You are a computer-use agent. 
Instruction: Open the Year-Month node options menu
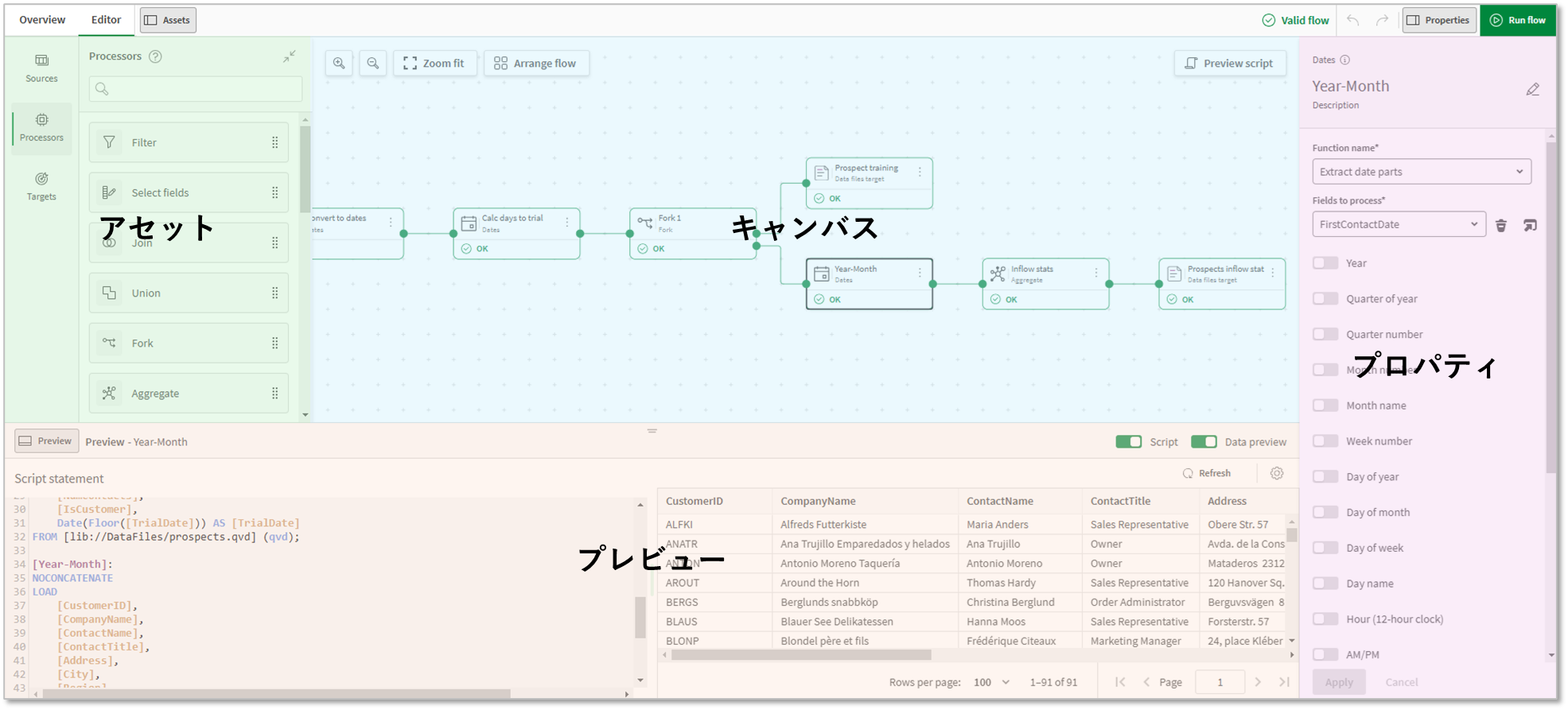920,273
